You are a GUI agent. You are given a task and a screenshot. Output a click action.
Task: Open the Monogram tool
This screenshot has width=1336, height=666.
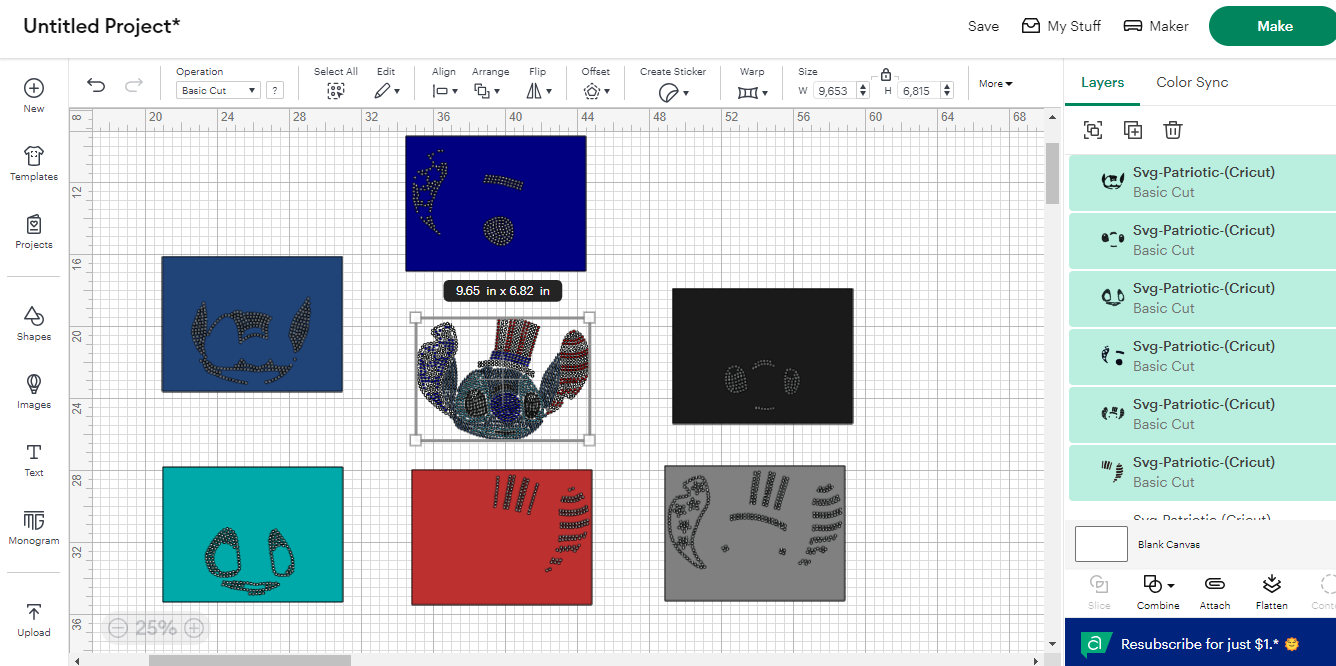click(34, 528)
